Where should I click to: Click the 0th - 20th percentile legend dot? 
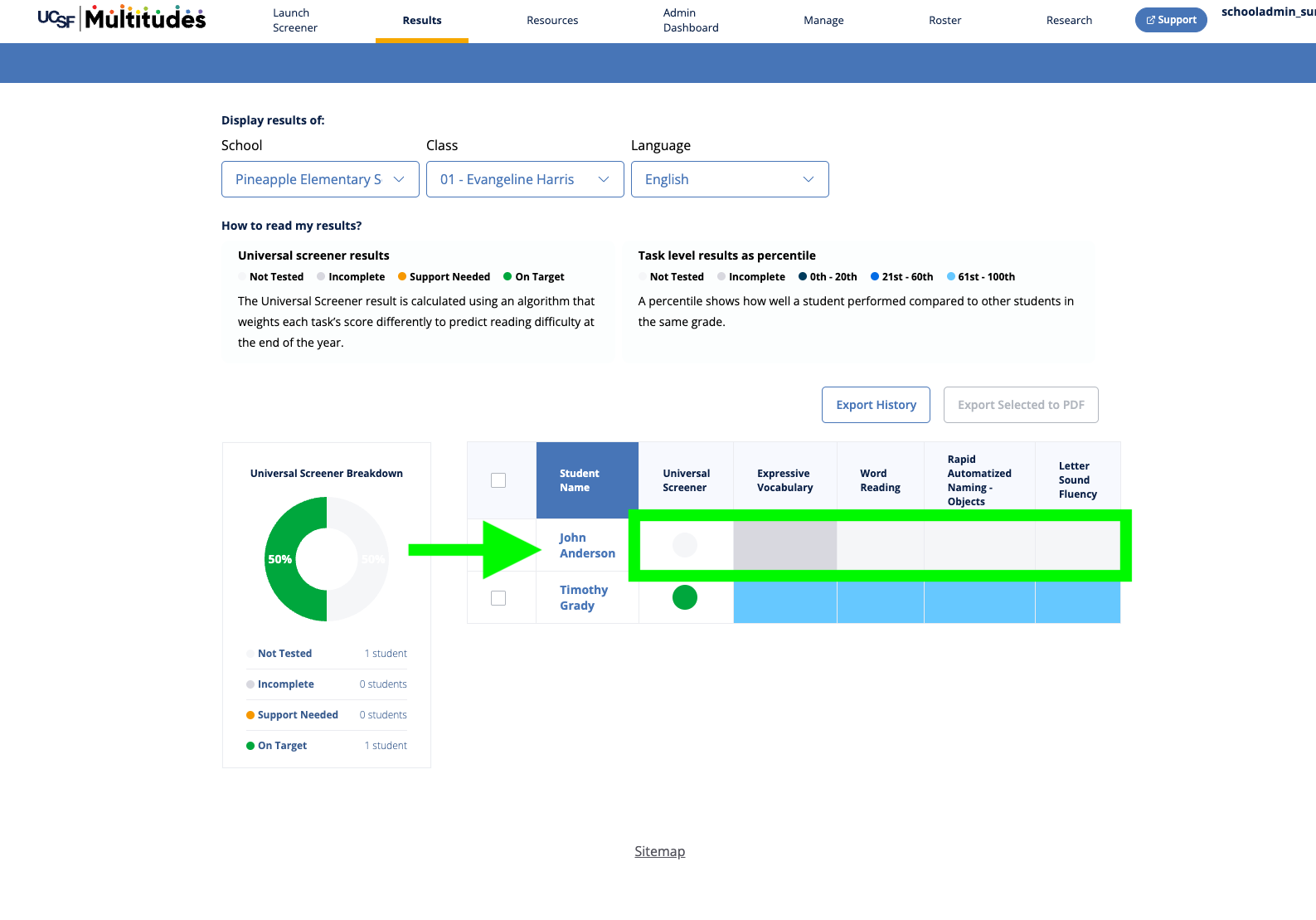click(x=803, y=277)
